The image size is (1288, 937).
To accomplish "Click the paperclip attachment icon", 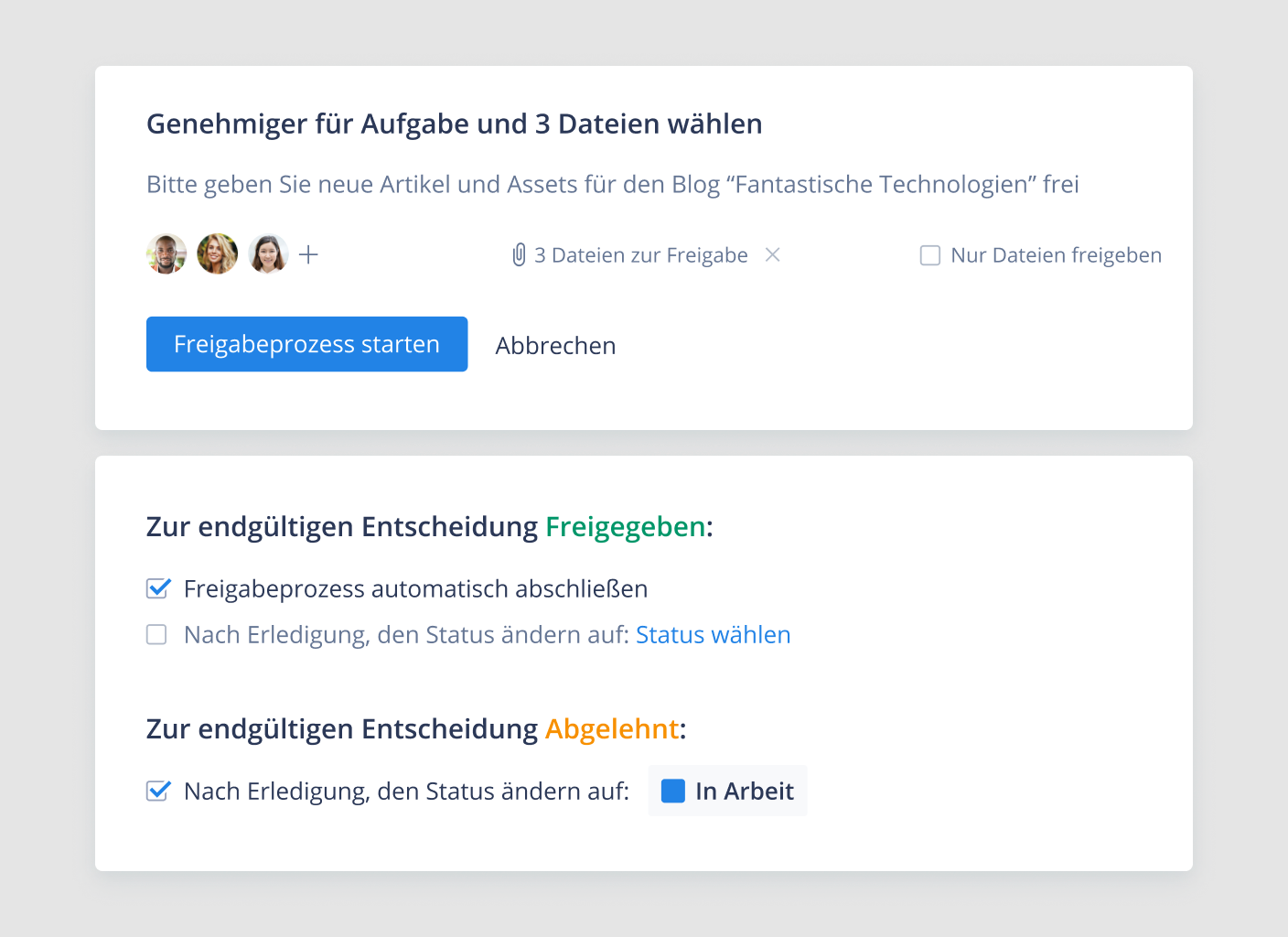I will (x=519, y=254).
